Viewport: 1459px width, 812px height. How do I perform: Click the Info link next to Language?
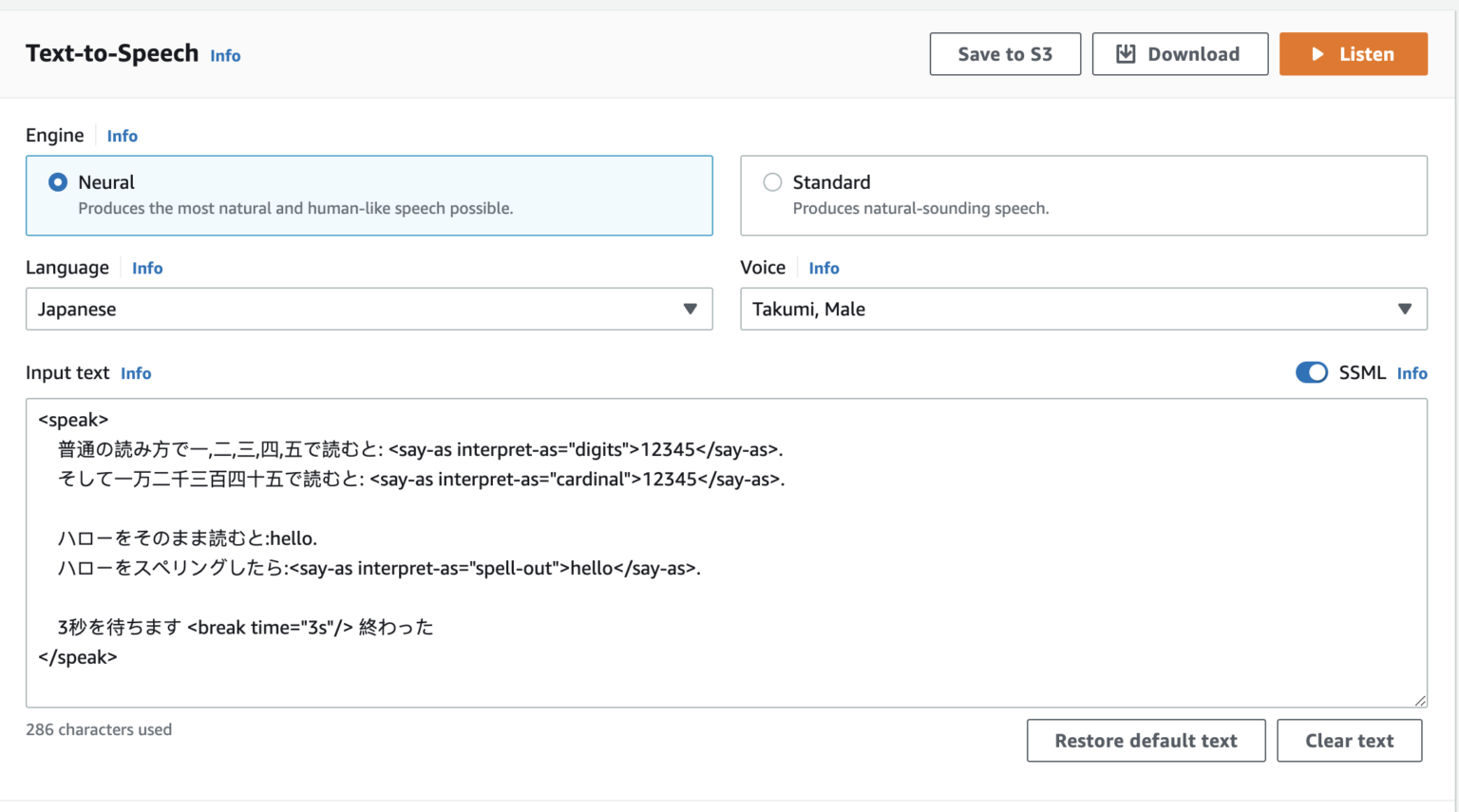coord(147,268)
